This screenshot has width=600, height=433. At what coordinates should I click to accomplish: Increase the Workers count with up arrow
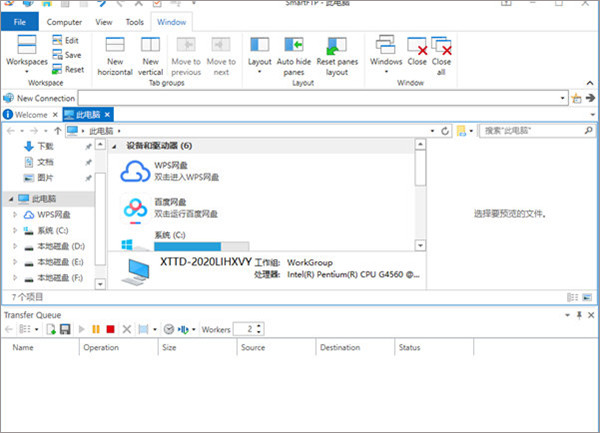click(260, 325)
